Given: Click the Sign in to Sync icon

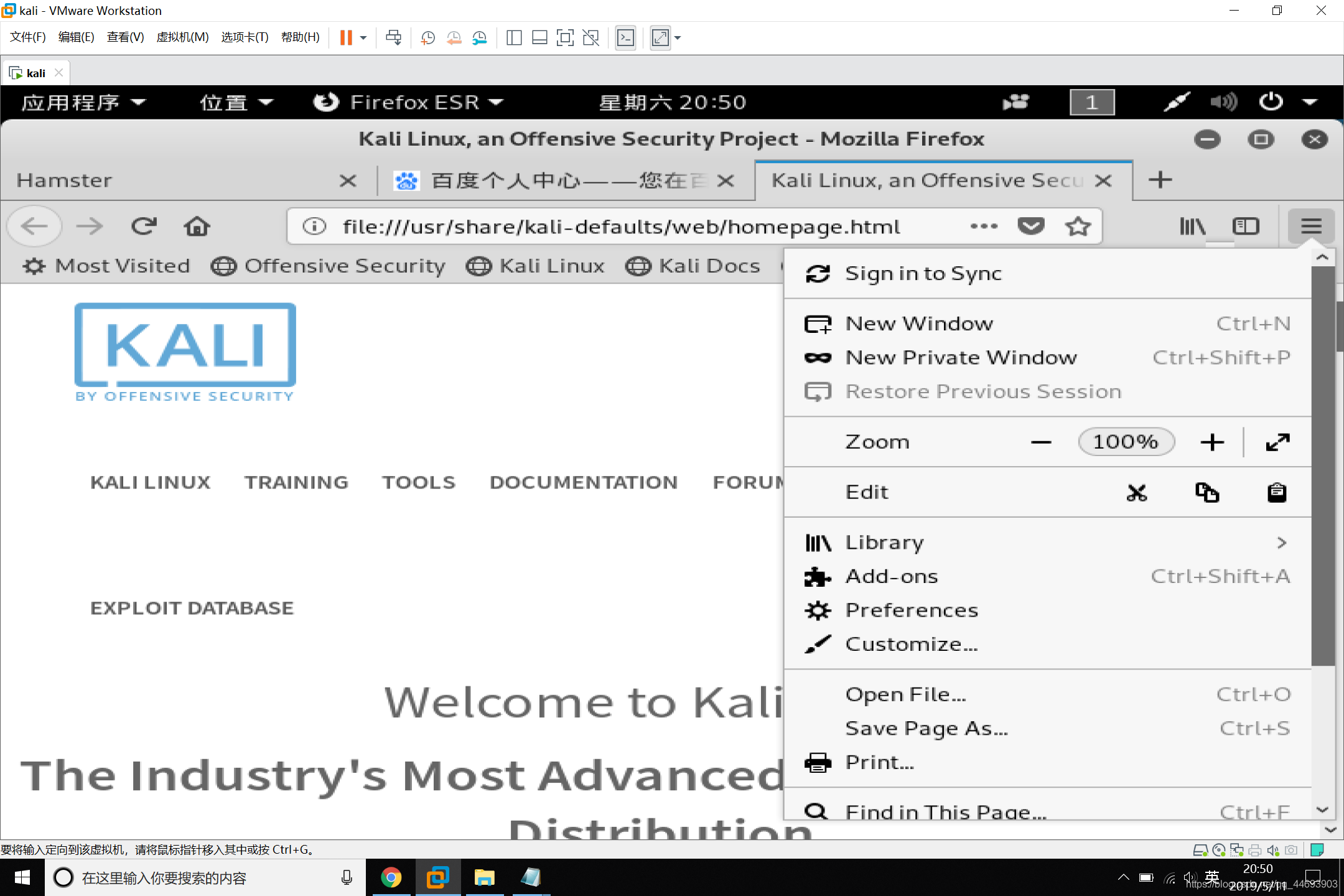Looking at the screenshot, I should pyautogui.click(x=820, y=273).
